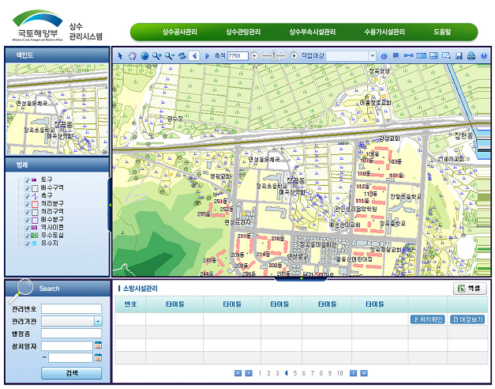Go to results page 10
The image size is (495, 389).
[340, 373]
